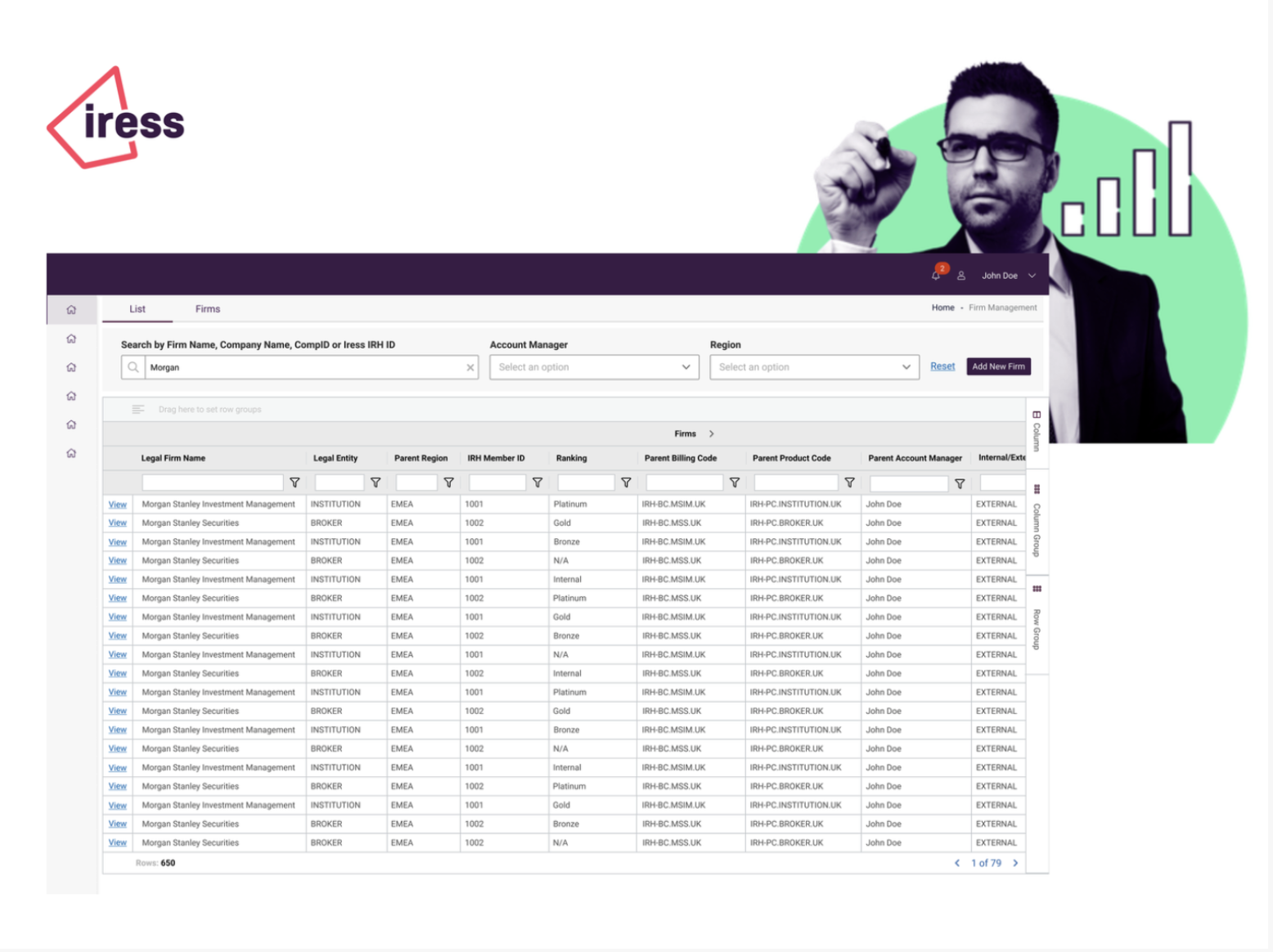Open the Parent Region filter funnel icon

[x=449, y=483]
